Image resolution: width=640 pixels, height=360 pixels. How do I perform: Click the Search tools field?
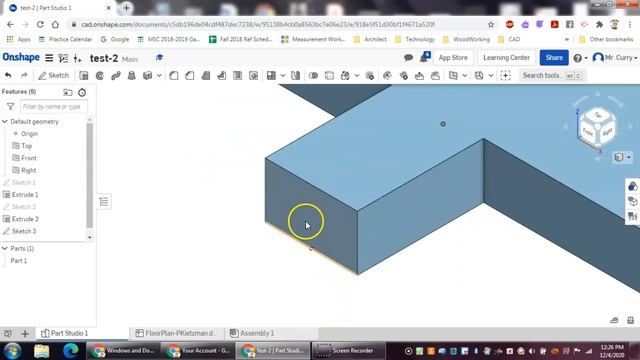tap(552, 76)
